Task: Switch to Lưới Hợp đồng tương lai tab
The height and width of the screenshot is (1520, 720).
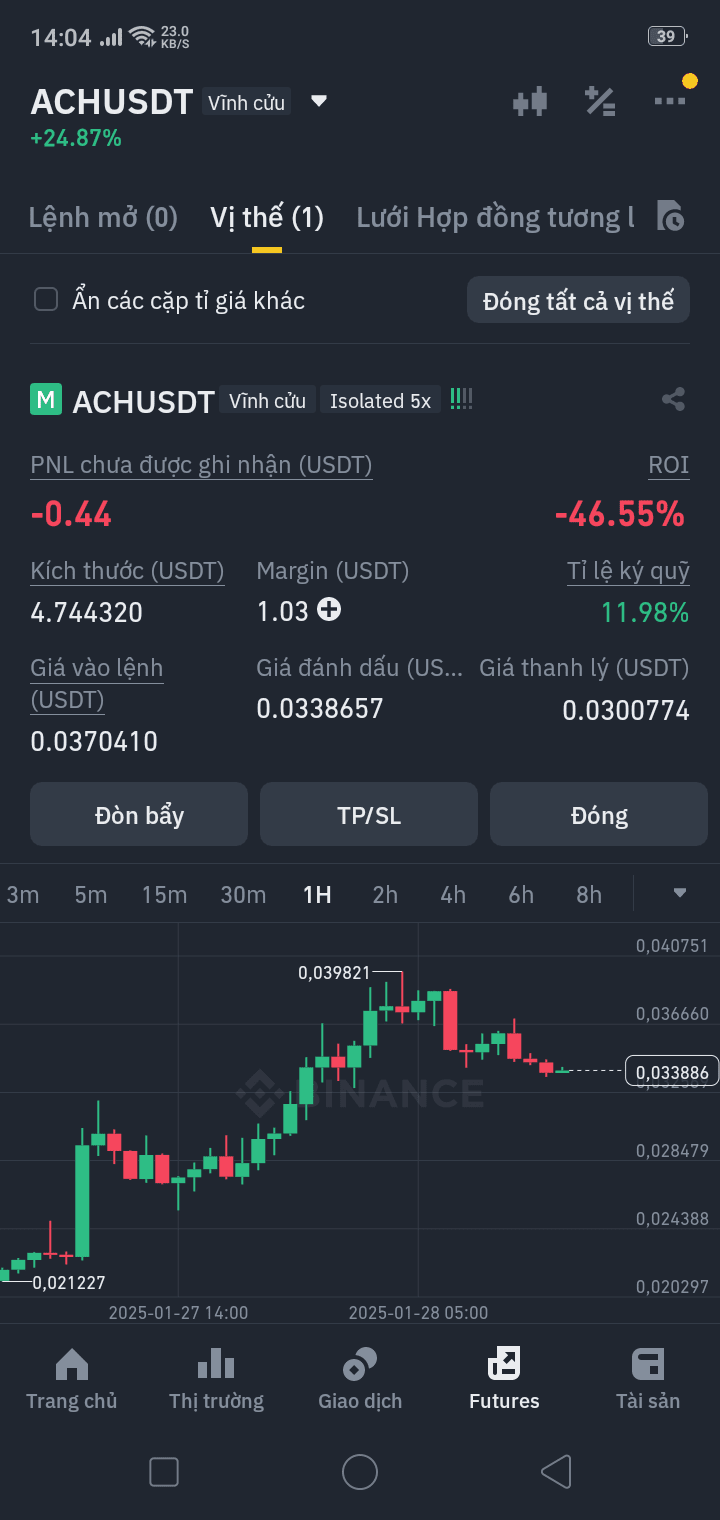Action: tap(495, 217)
